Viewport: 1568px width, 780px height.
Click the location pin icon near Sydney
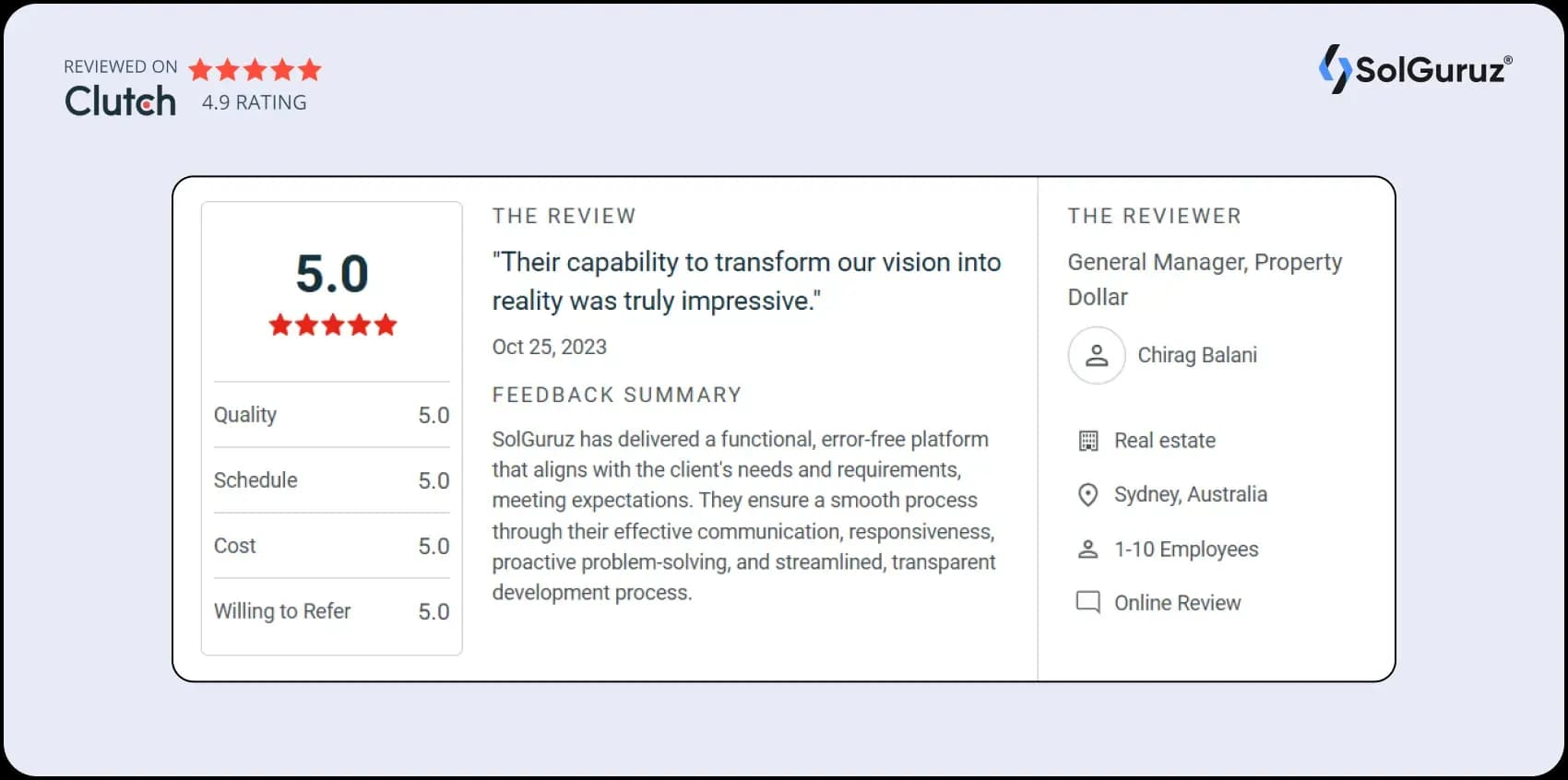pos(1088,495)
